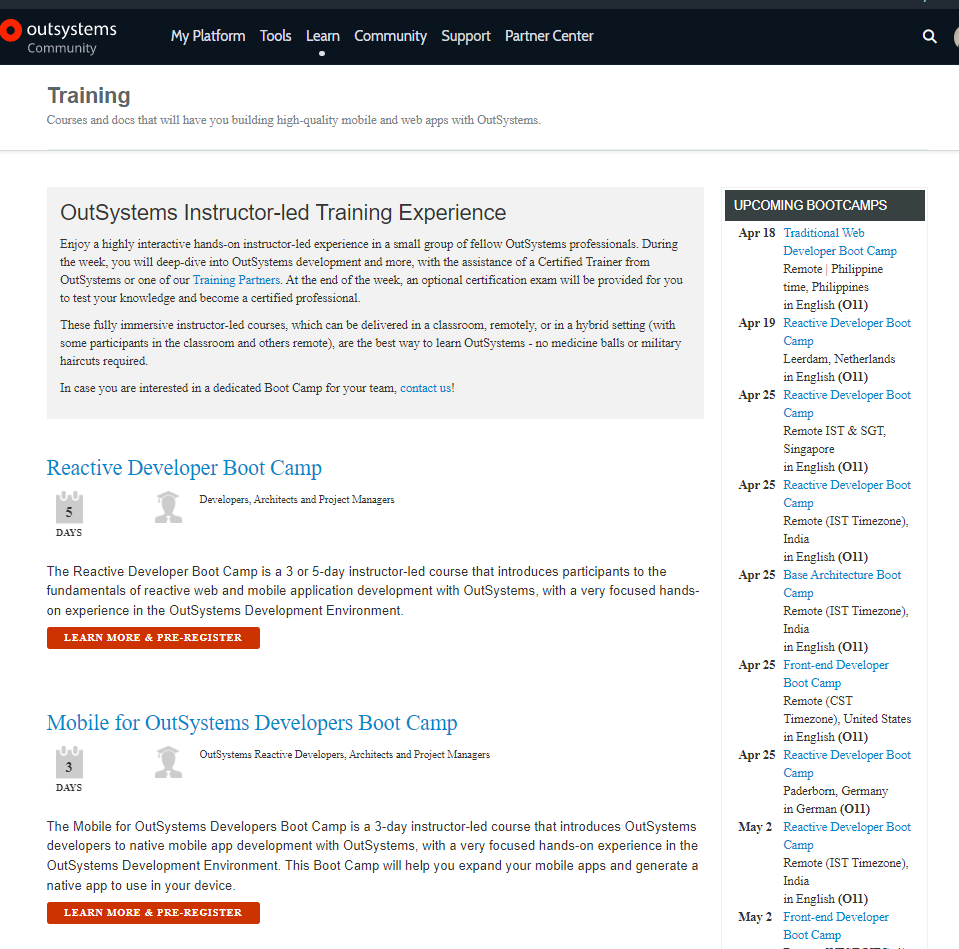Click the user profile icon top right

pos(955,36)
